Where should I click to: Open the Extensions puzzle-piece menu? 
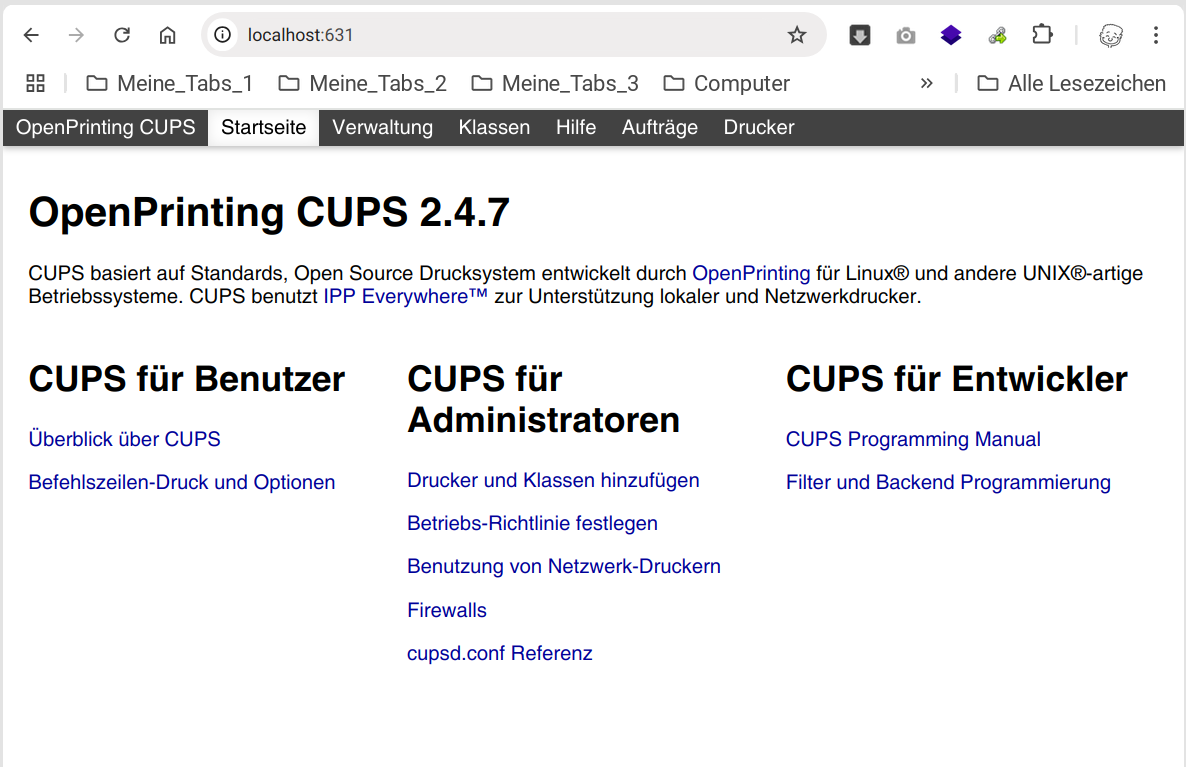1042,35
